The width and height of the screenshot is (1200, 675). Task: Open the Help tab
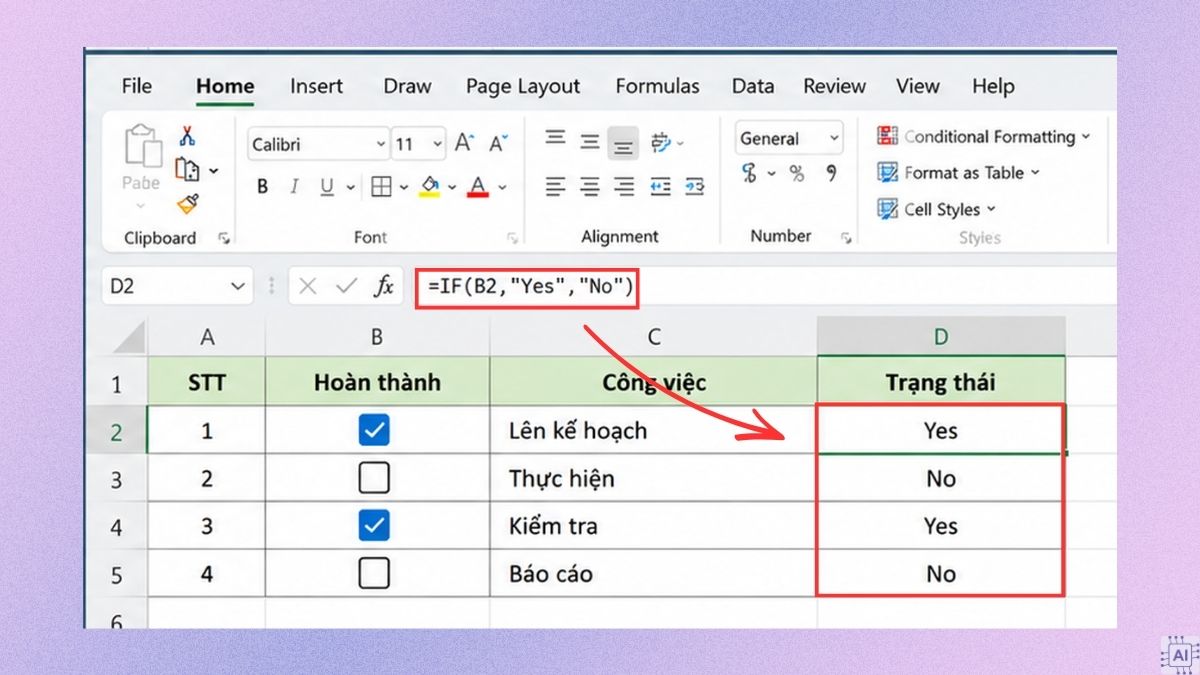993,86
